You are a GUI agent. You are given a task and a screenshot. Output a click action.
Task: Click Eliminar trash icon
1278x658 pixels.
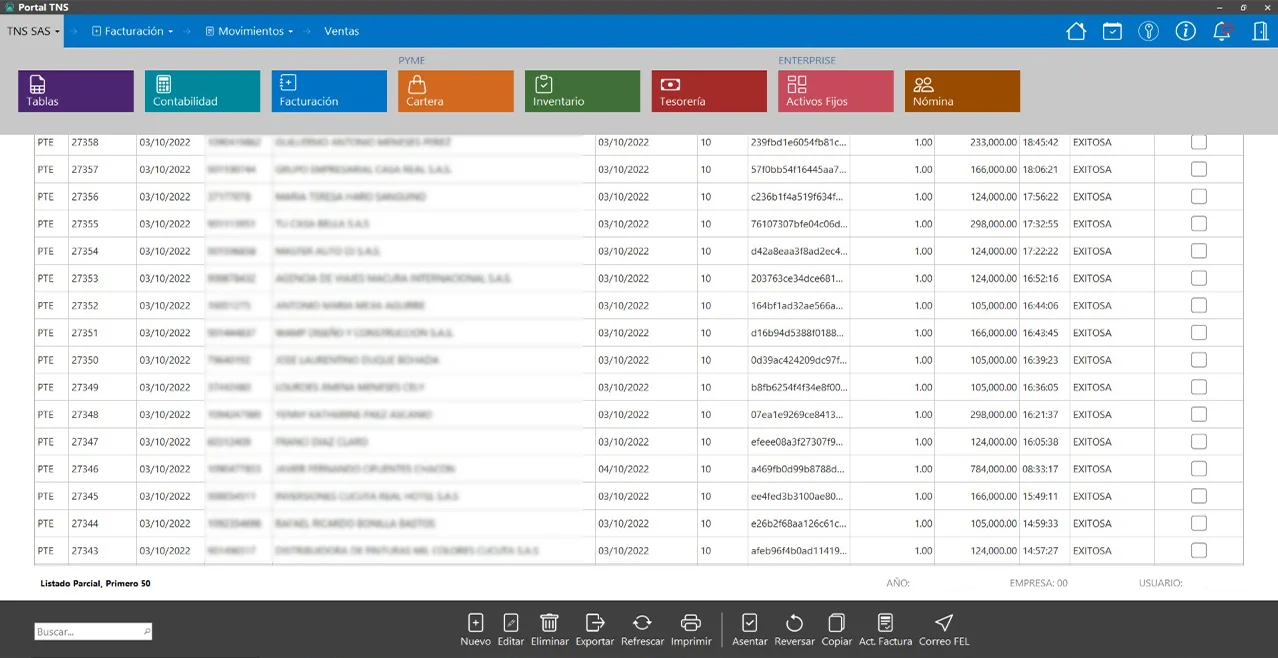coord(549,629)
